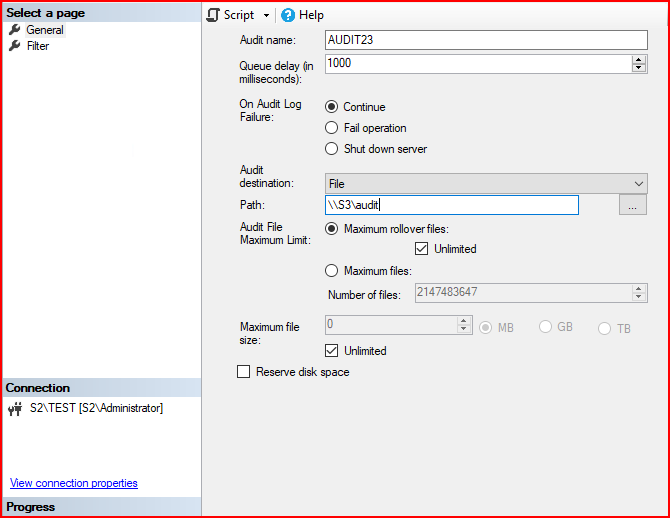670x518 pixels.
Task: Click the Path input field
Action: [452, 205]
